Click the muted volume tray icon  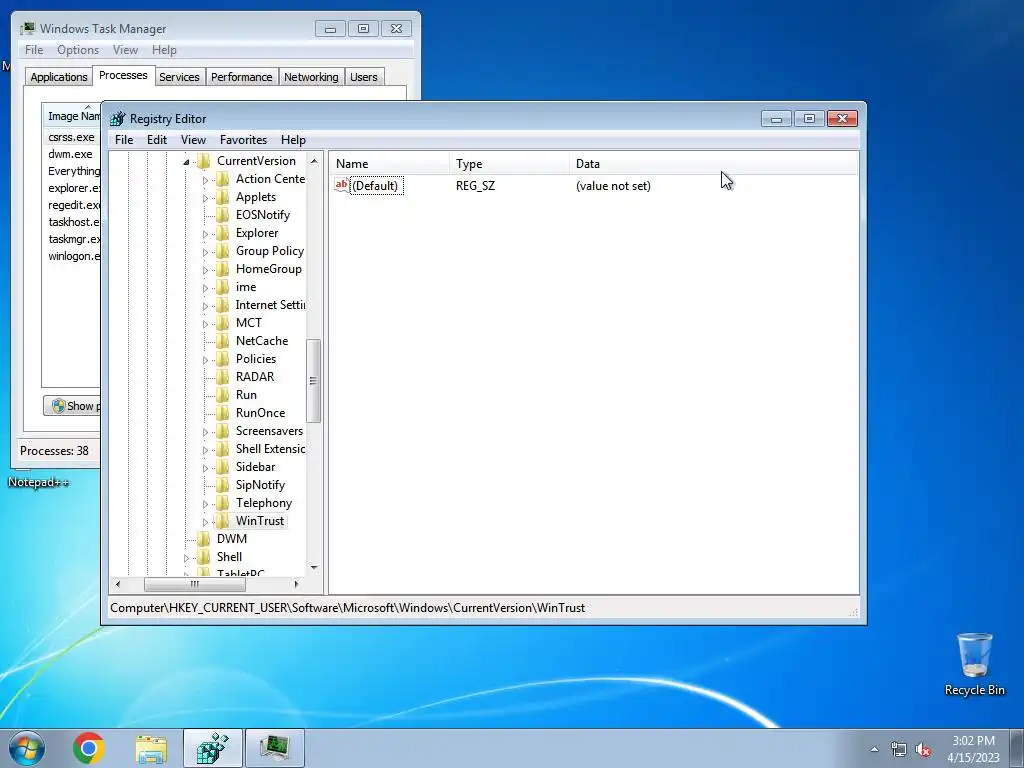click(x=923, y=749)
